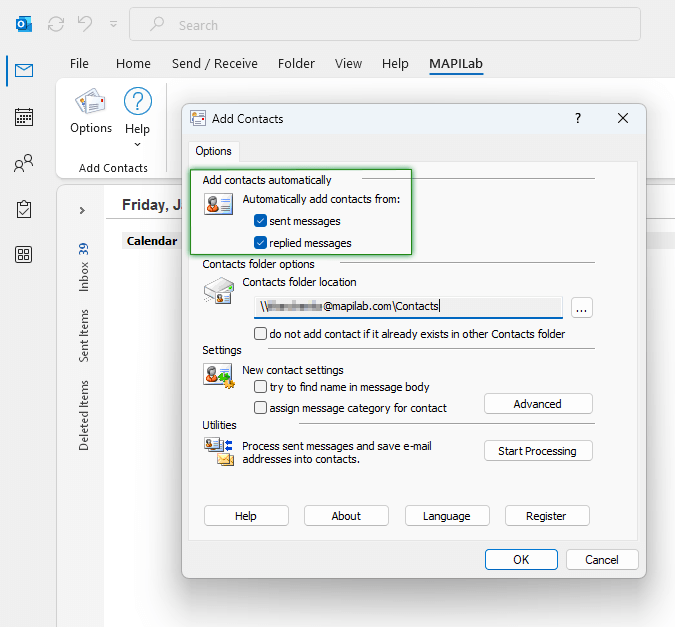The width and height of the screenshot is (675, 627).
Task: Click the Help question mark ribbon icon
Action: pyautogui.click(x=137, y=101)
